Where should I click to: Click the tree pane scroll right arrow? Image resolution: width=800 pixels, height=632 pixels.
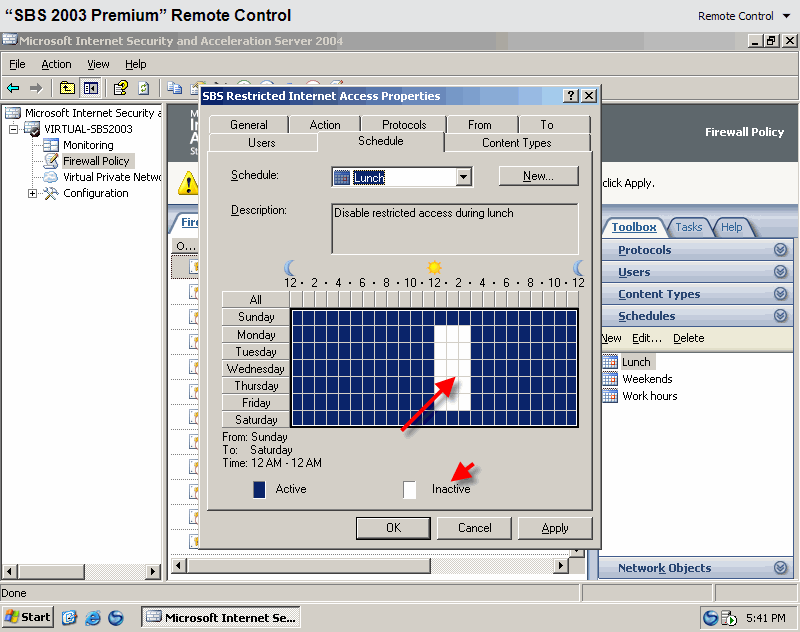click(152, 571)
